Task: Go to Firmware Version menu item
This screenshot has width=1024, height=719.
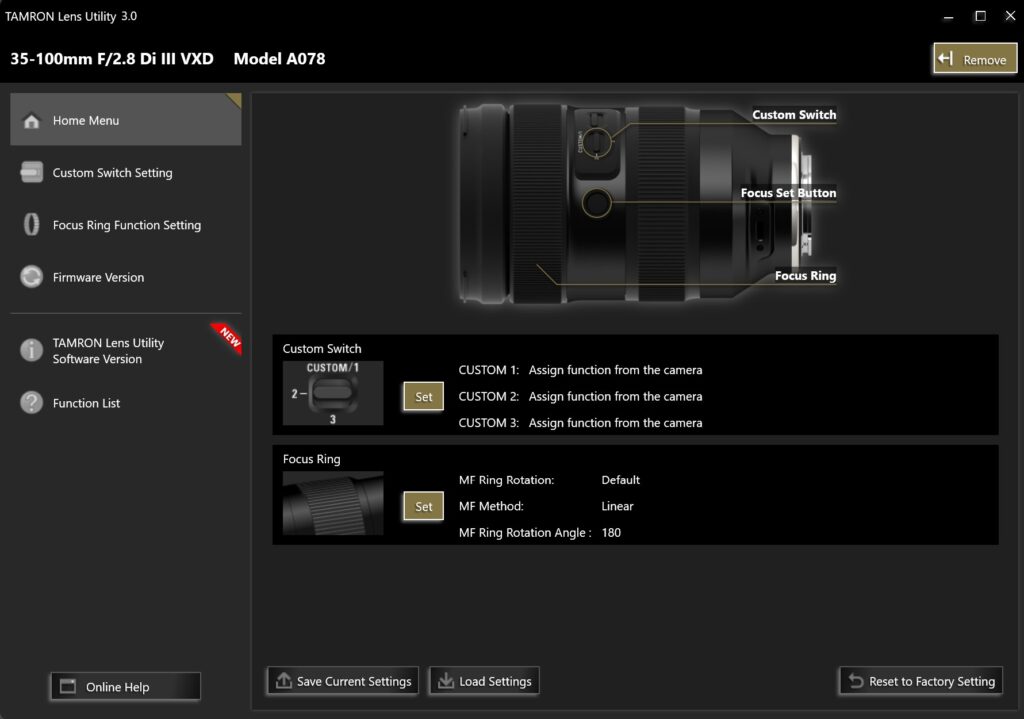Action: point(98,277)
